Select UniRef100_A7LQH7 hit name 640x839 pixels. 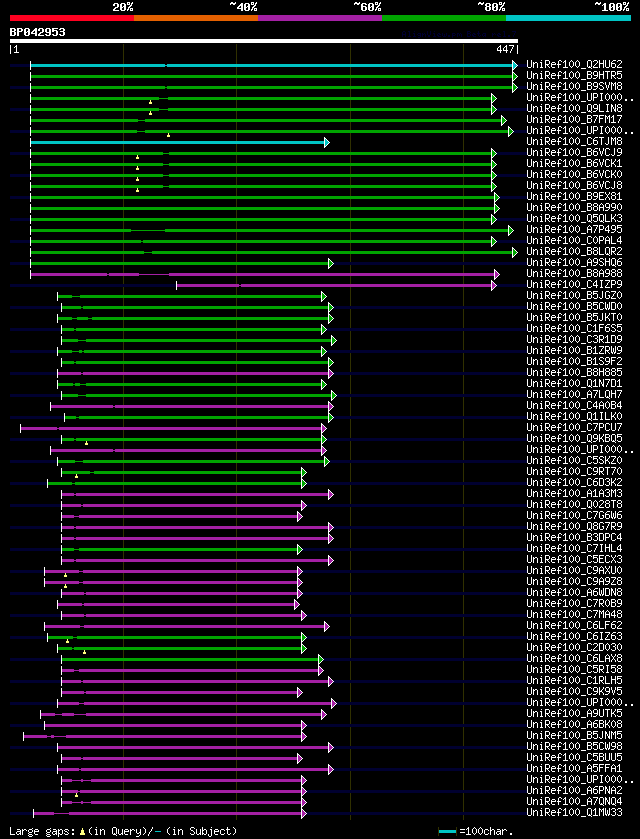coord(574,395)
